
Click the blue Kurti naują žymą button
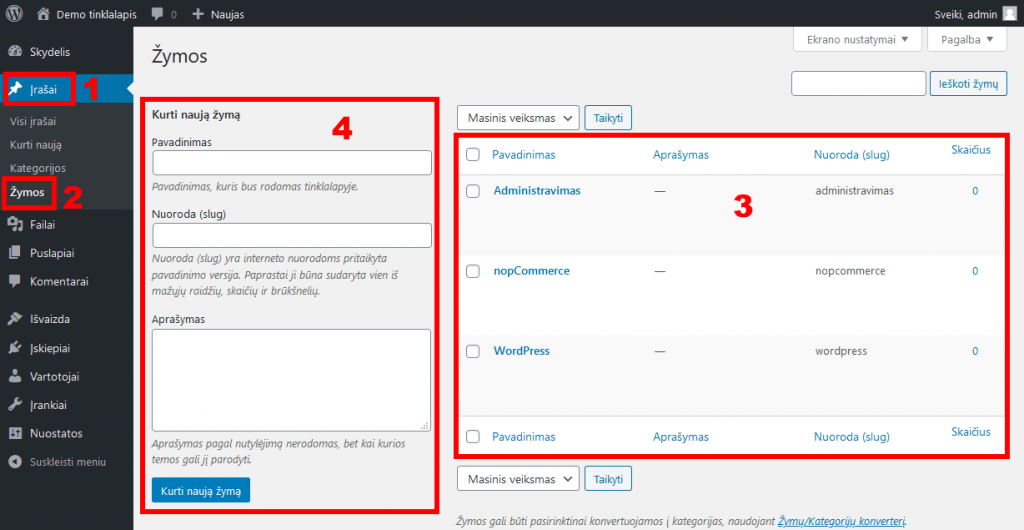(200, 490)
